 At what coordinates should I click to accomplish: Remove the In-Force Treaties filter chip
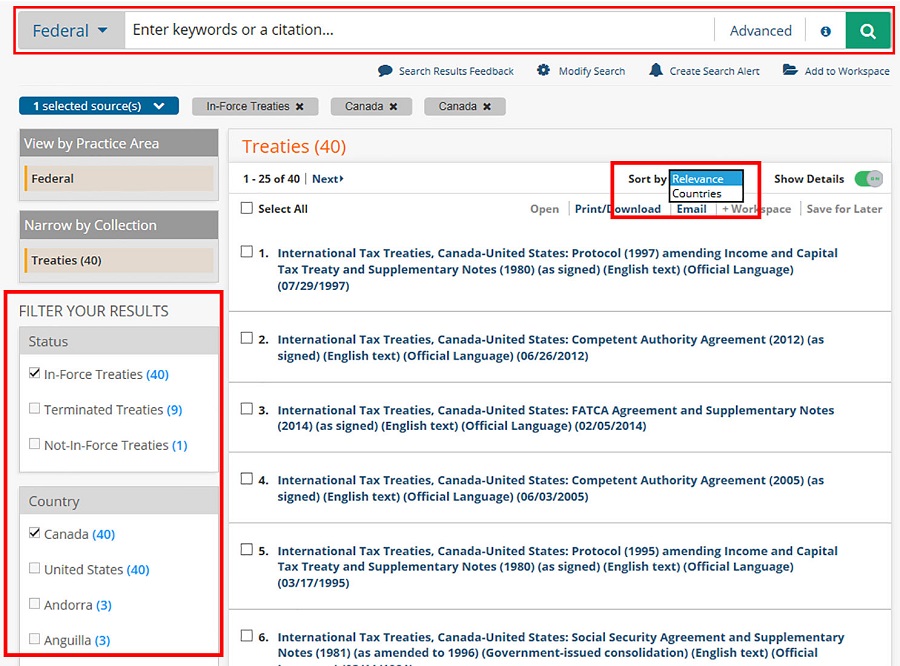[x=299, y=106]
